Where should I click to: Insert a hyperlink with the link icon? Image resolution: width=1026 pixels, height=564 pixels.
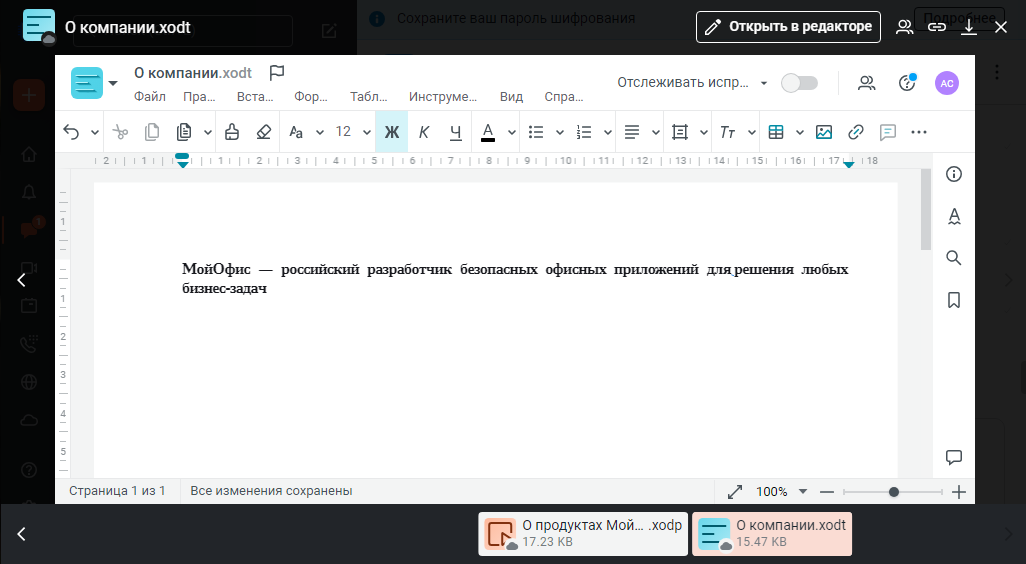click(x=856, y=132)
